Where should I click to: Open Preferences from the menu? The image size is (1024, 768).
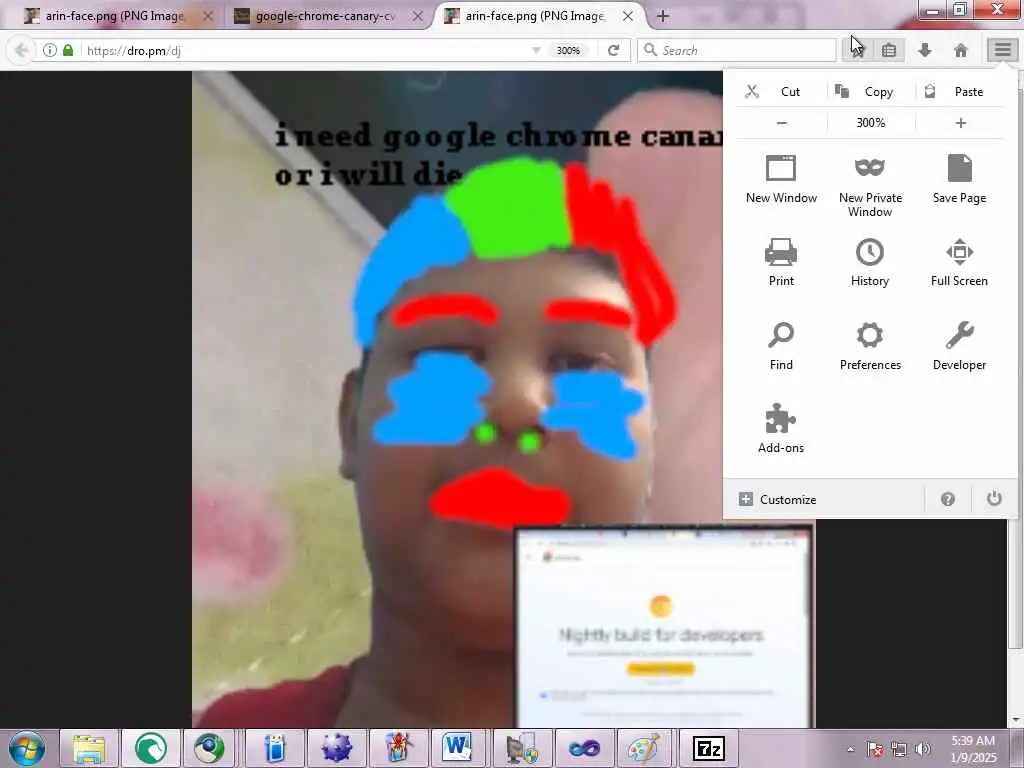870,346
